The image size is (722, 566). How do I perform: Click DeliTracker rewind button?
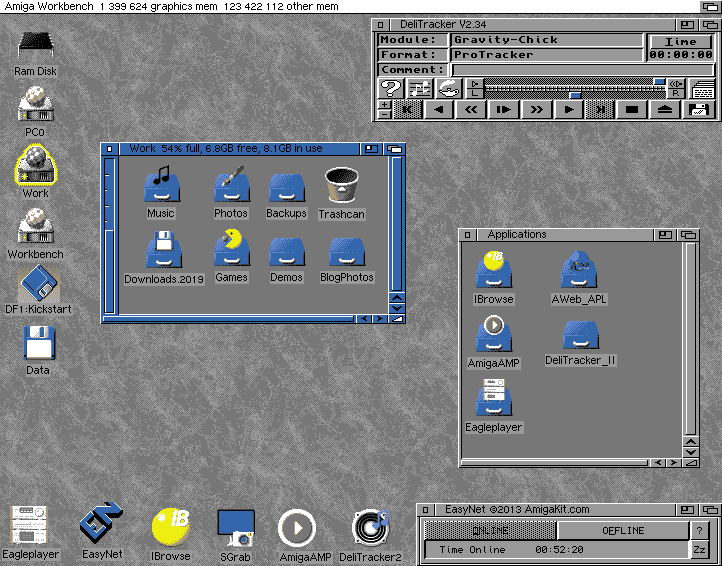470,110
